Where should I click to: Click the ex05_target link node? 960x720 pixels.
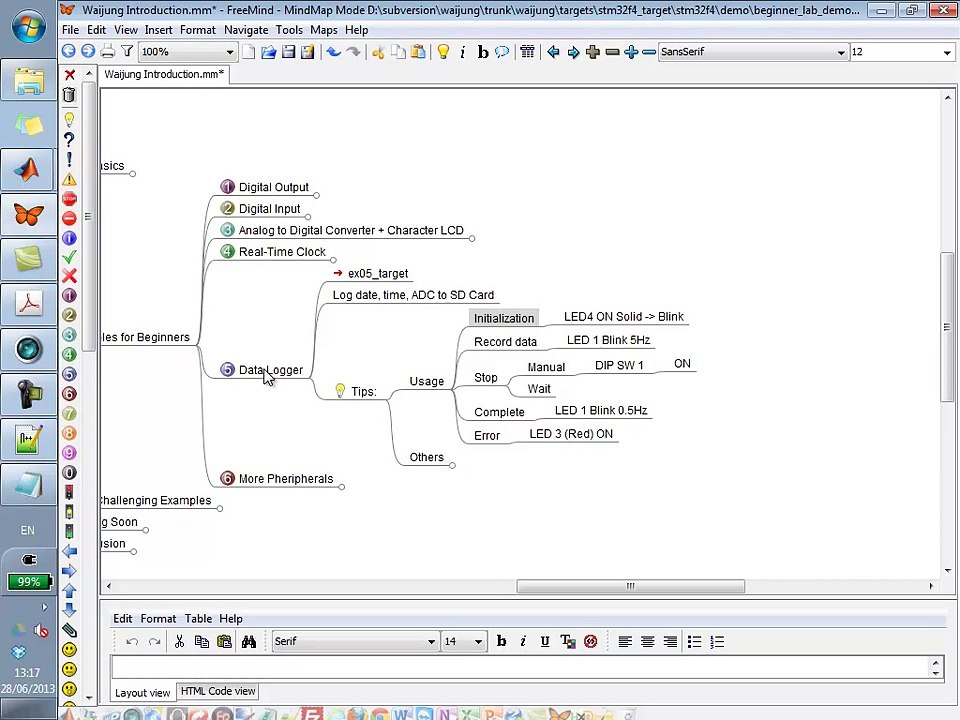click(x=378, y=274)
